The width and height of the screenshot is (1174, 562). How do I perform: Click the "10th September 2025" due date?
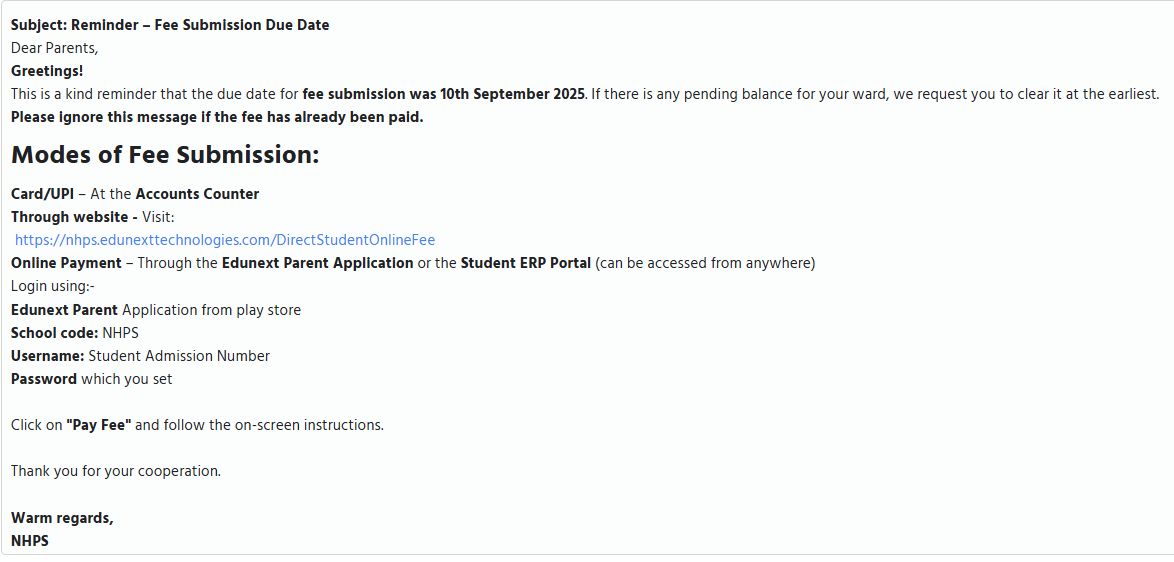coord(512,94)
